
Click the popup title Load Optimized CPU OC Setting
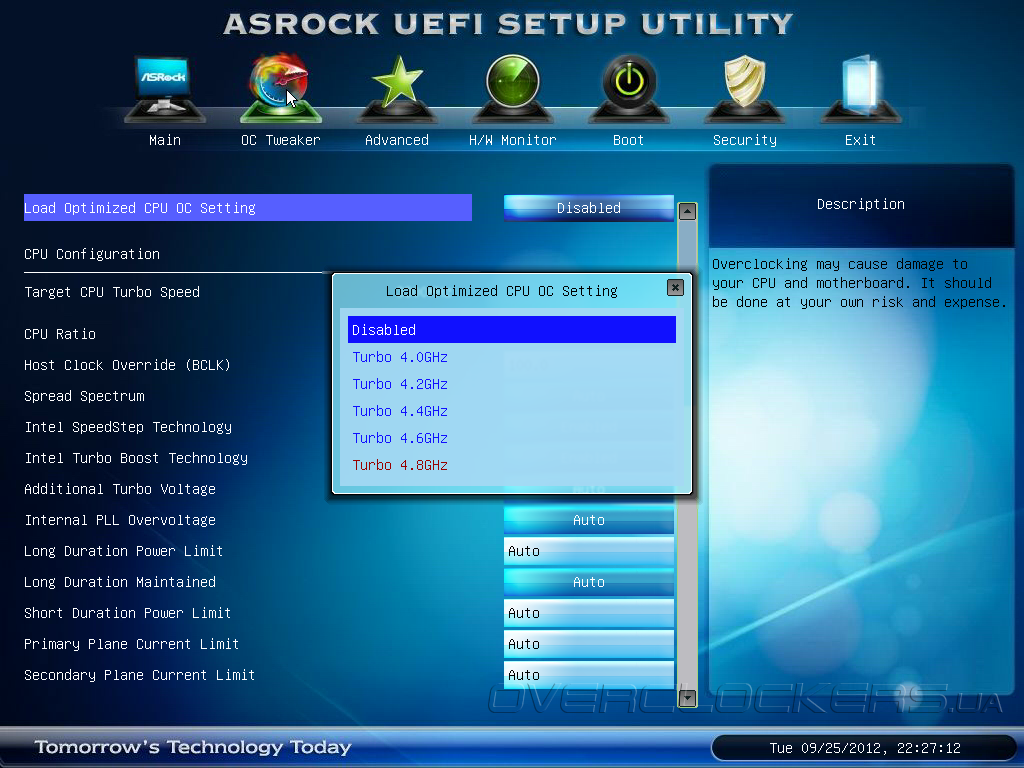(x=502, y=291)
